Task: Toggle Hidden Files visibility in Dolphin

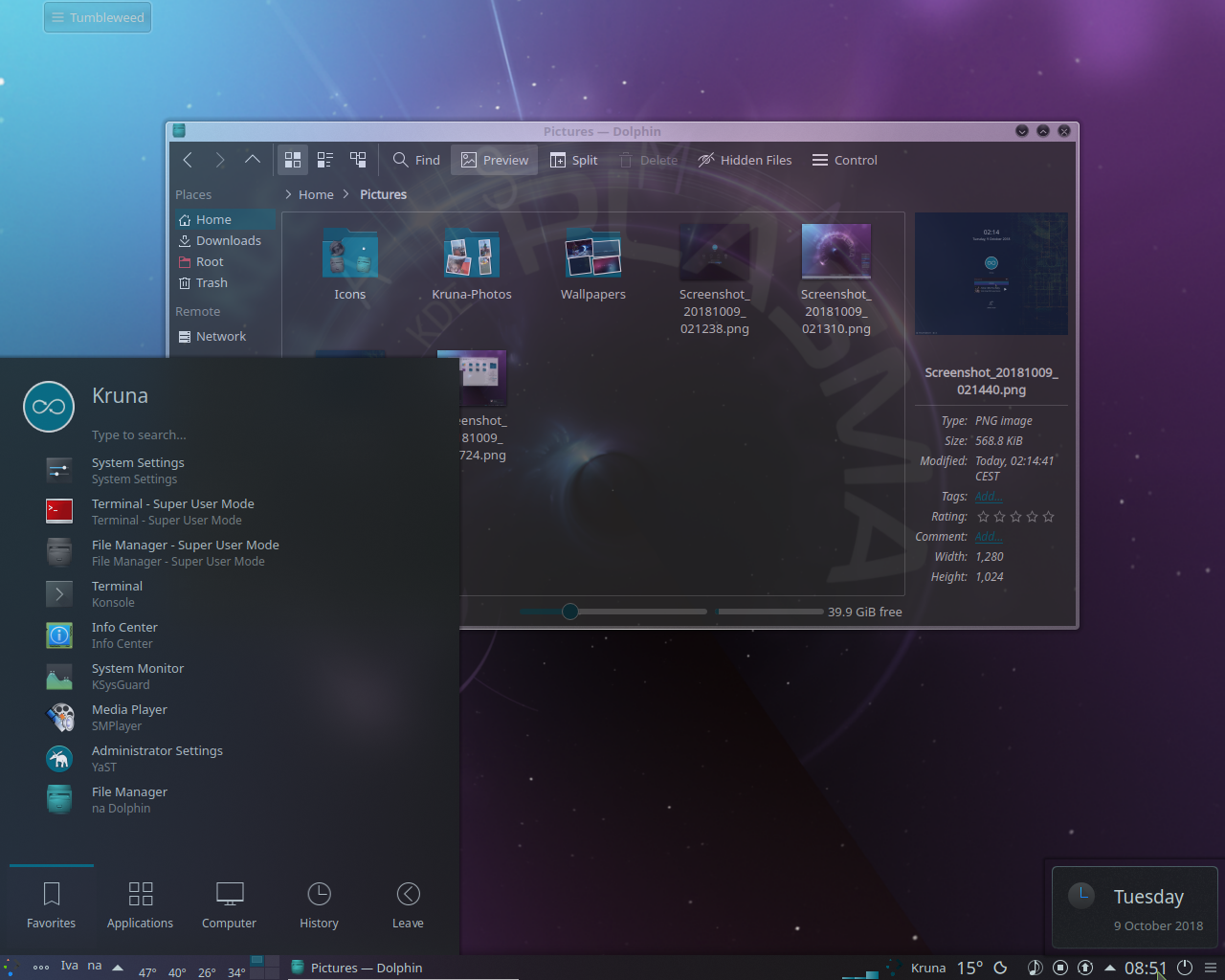Action: (745, 160)
